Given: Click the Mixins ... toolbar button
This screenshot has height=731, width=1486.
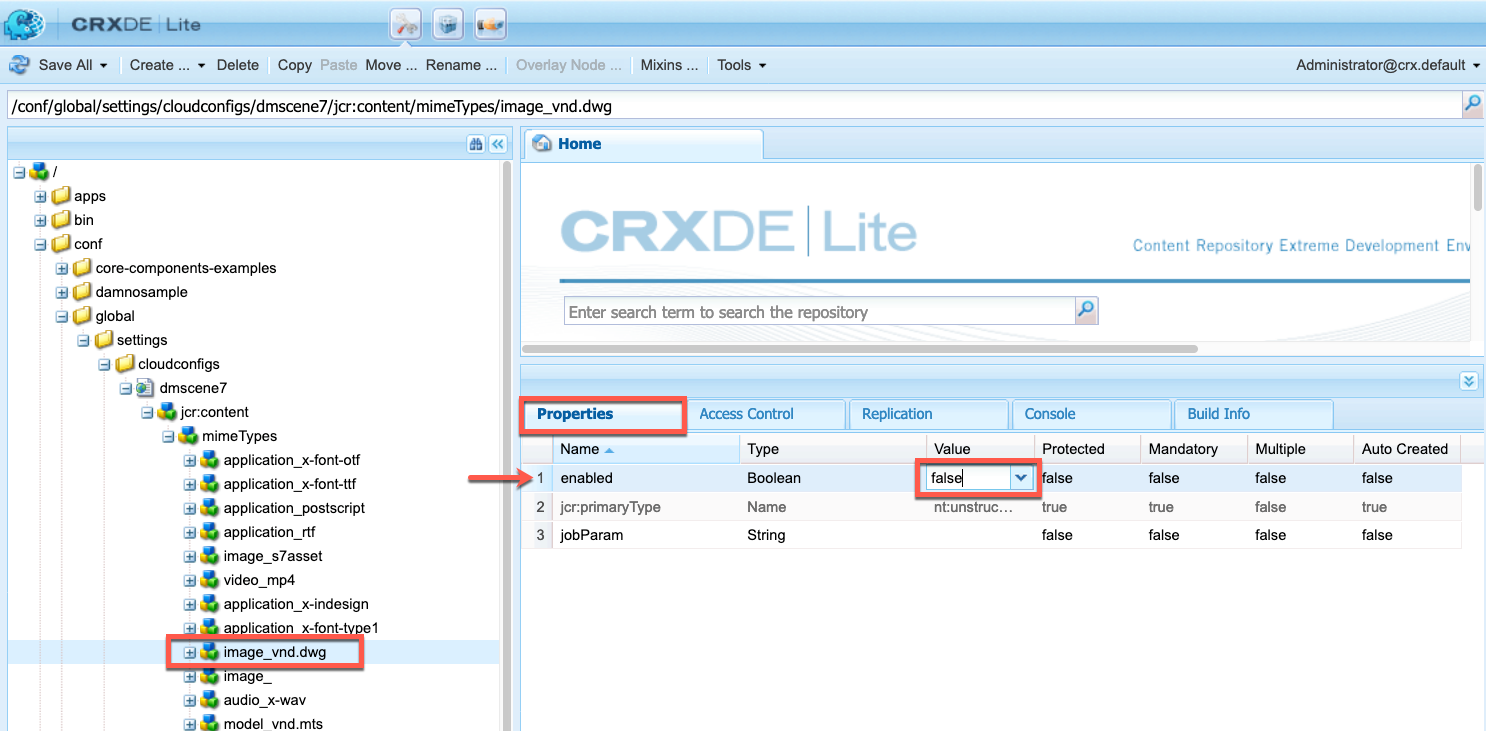Looking at the screenshot, I should (x=669, y=65).
